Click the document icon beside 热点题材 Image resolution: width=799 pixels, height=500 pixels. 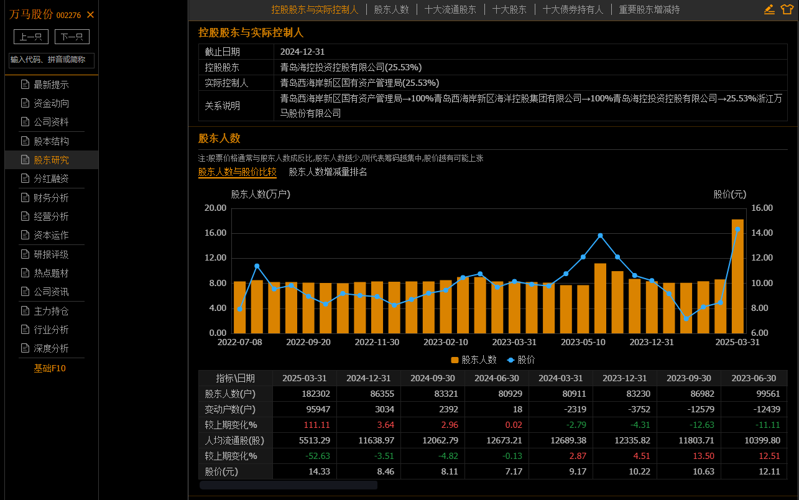click(x=24, y=273)
